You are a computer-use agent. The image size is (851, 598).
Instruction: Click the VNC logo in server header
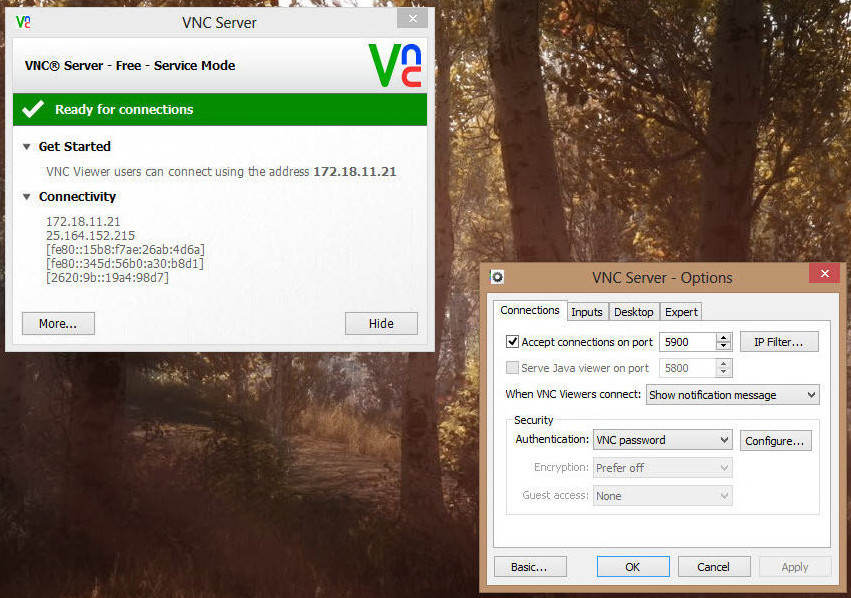click(395, 66)
